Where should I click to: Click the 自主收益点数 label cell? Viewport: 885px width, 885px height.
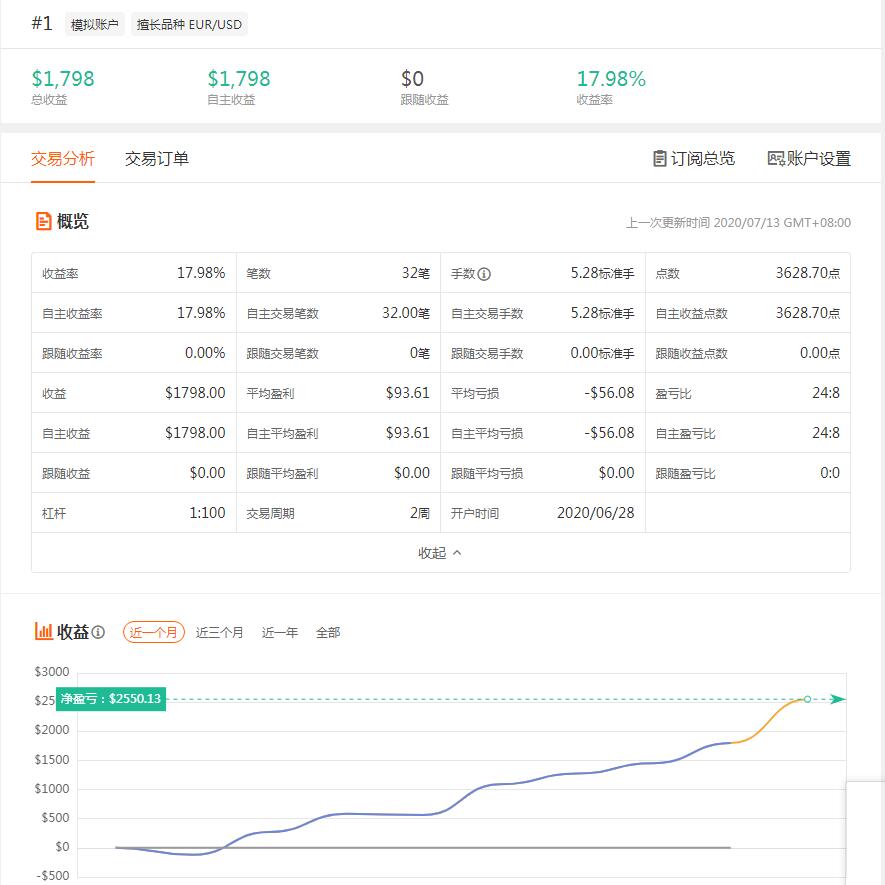pyautogui.click(x=691, y=314)
